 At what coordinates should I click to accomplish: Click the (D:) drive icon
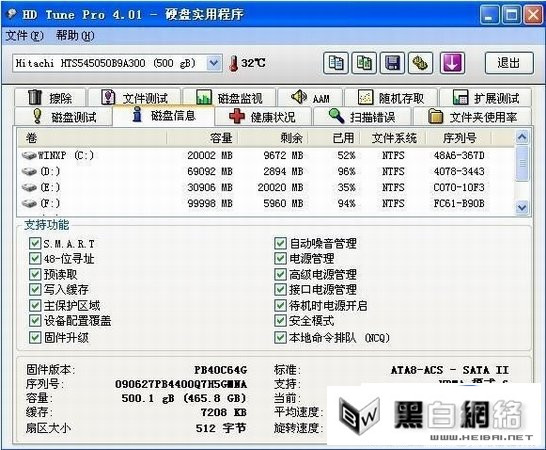tap(29, 171)
